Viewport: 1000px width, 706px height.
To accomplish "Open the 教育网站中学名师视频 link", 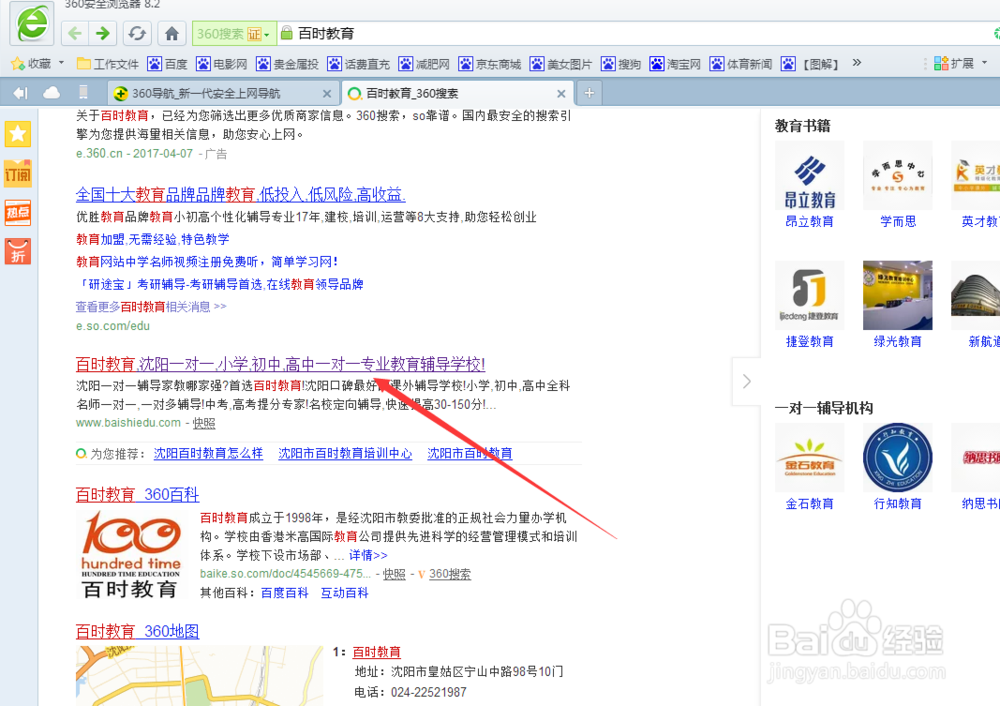I will [x=207, y=261].
